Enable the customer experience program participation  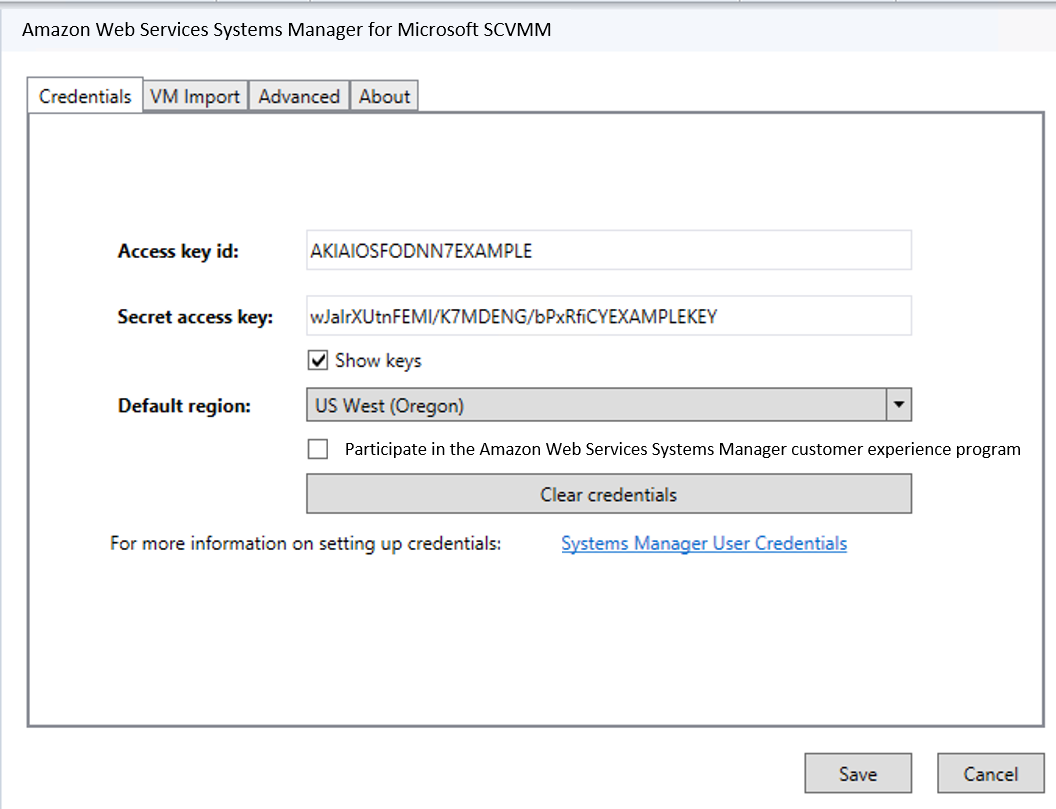pyautogui.click(x=317, y=448)
